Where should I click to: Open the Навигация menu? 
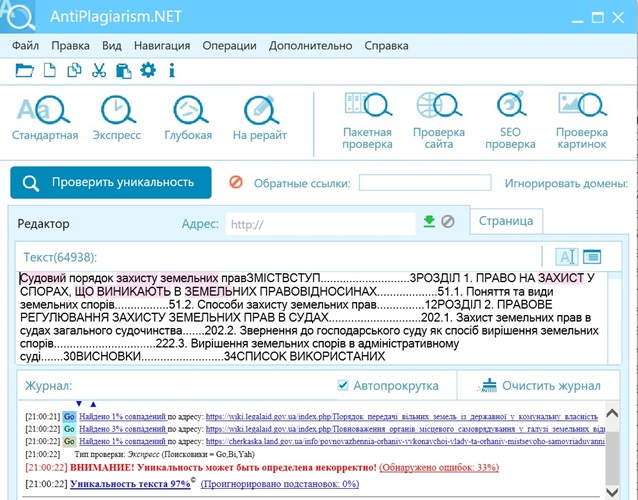pyautogui.click(x=162, y=46)
